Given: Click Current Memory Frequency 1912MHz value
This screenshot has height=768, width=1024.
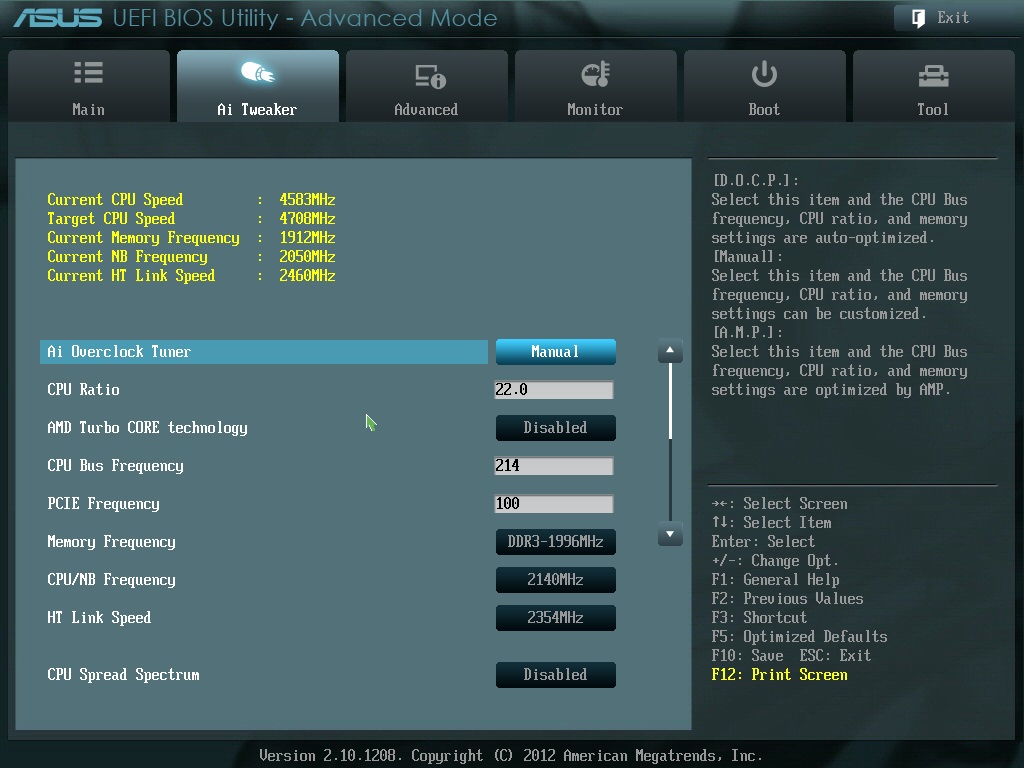Looking at the screenshot, I should 308,238.
